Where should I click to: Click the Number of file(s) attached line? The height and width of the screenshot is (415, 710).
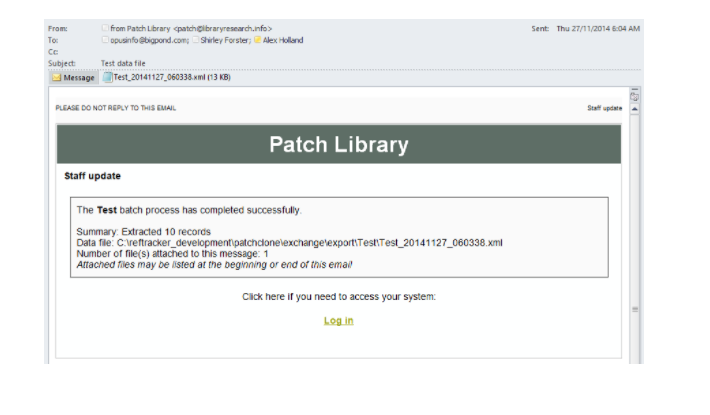[172, 254]
